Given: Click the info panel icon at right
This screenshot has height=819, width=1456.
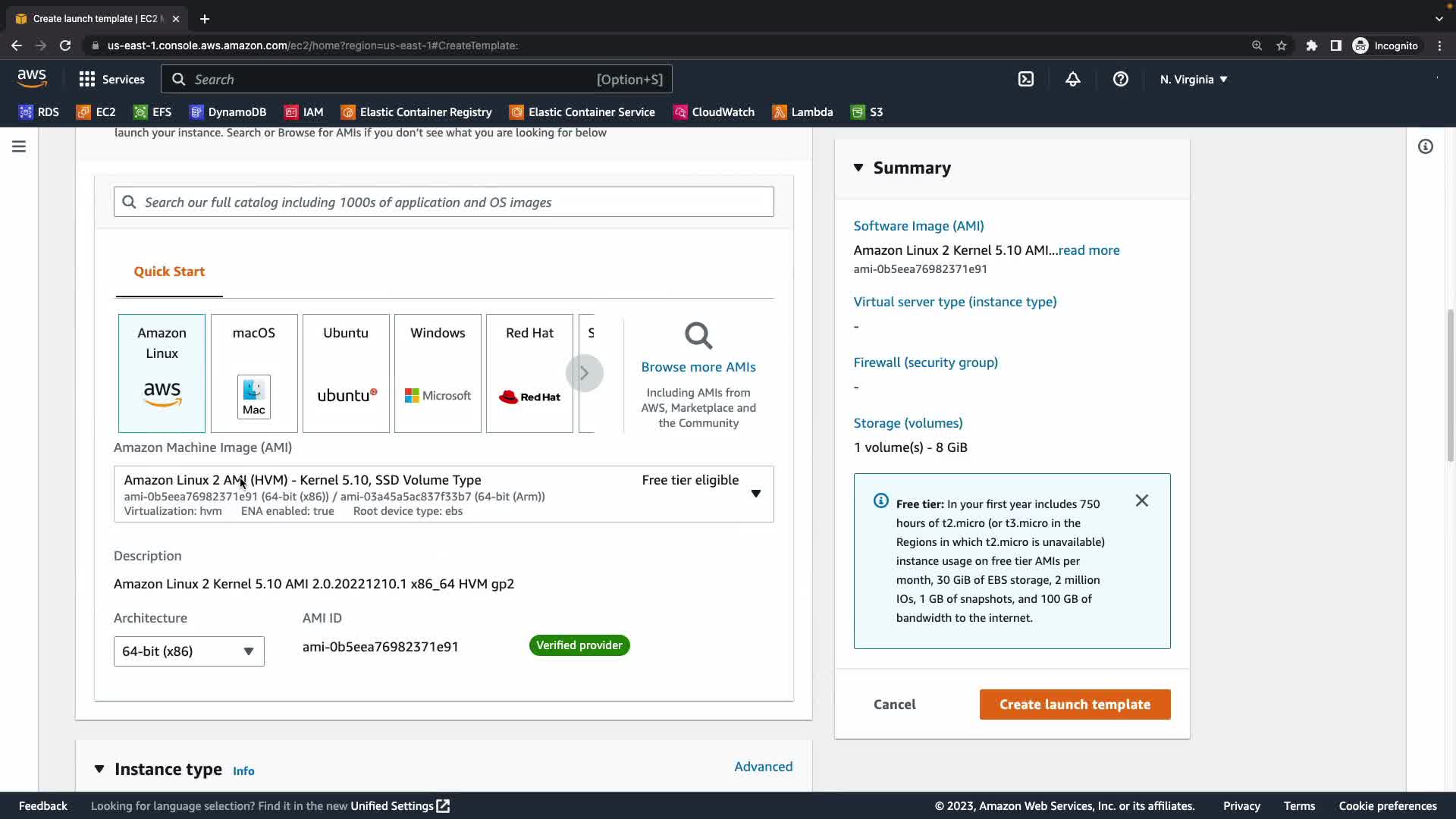Looking at the screenshot, I should pos(1425,146).
